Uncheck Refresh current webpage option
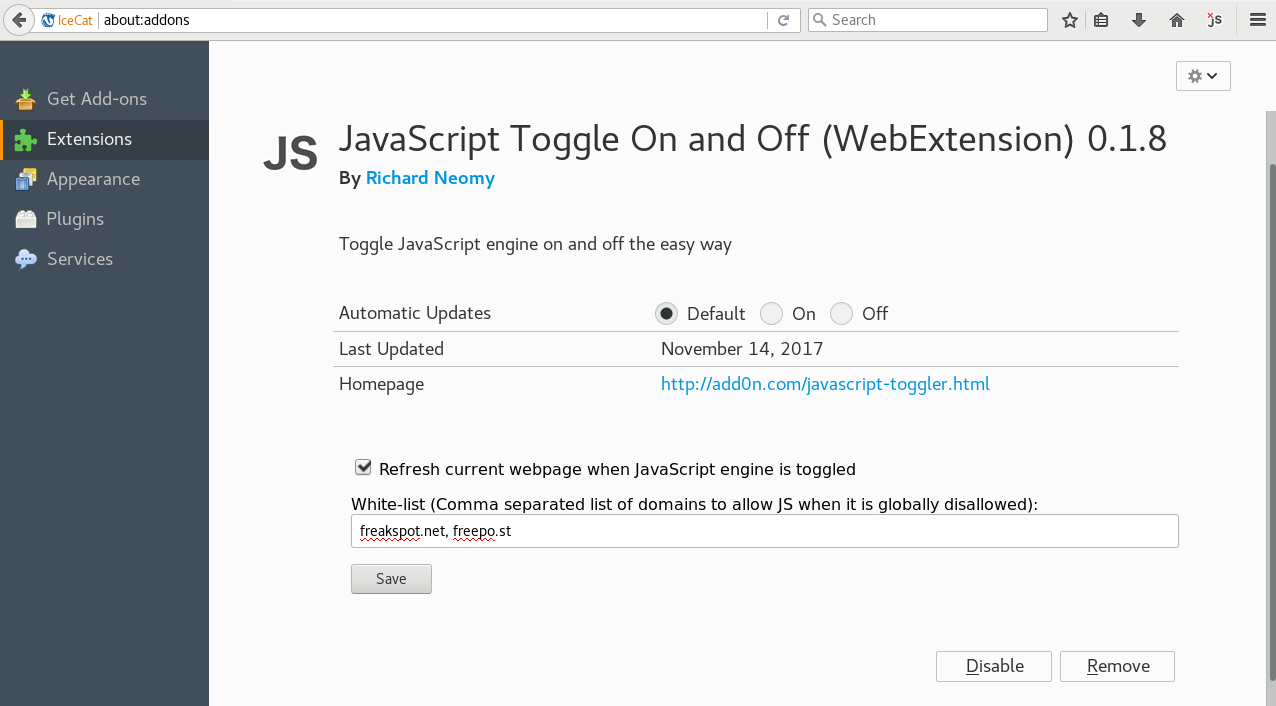Viewport: 1276px width, 706px height. point(364,468)
